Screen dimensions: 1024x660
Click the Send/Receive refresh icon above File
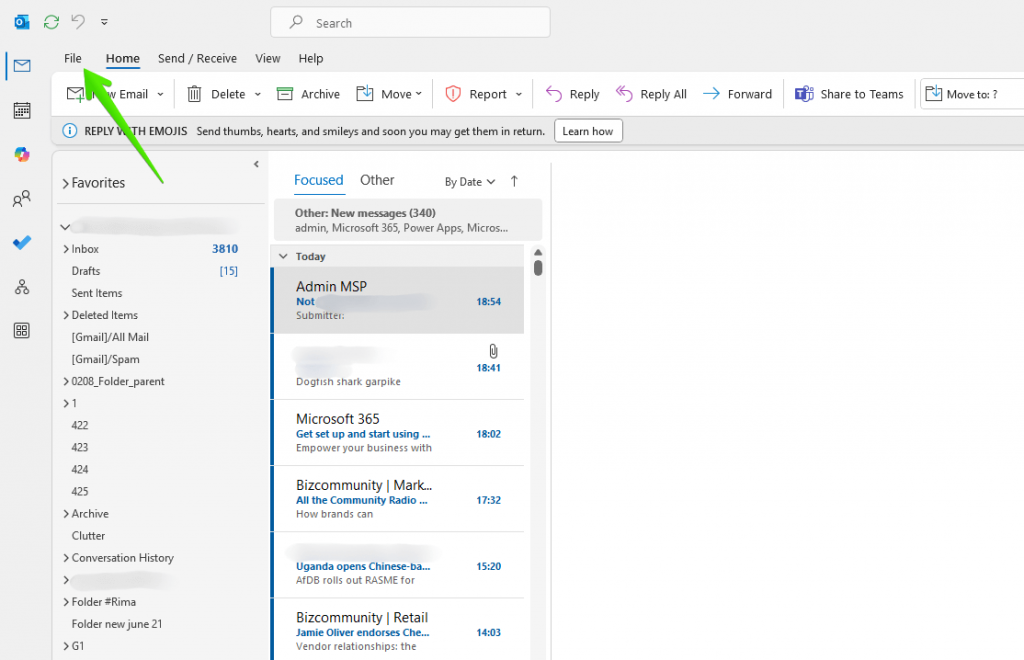point(50,21)
